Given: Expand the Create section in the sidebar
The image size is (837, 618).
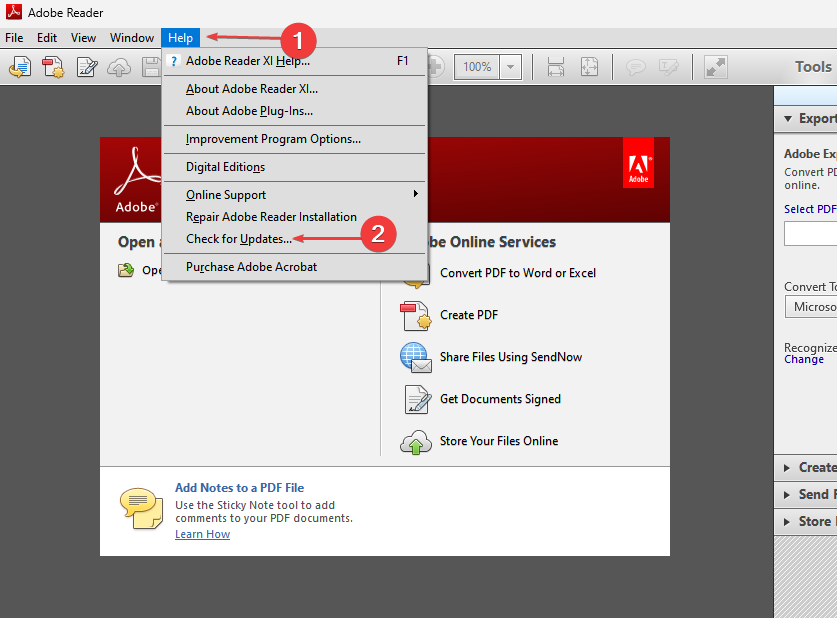Looking at the screenshot, I should point(789,467).
